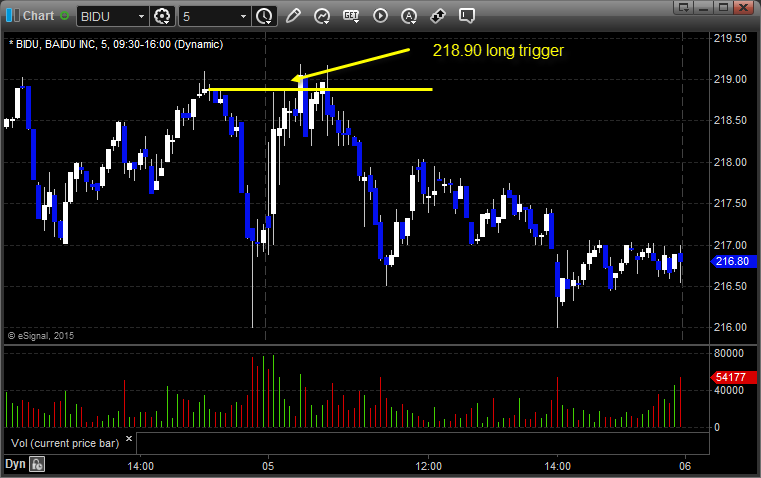Open the studies chart-line menu
This screenshot has height=478, width=761.
tap(322, 16)
